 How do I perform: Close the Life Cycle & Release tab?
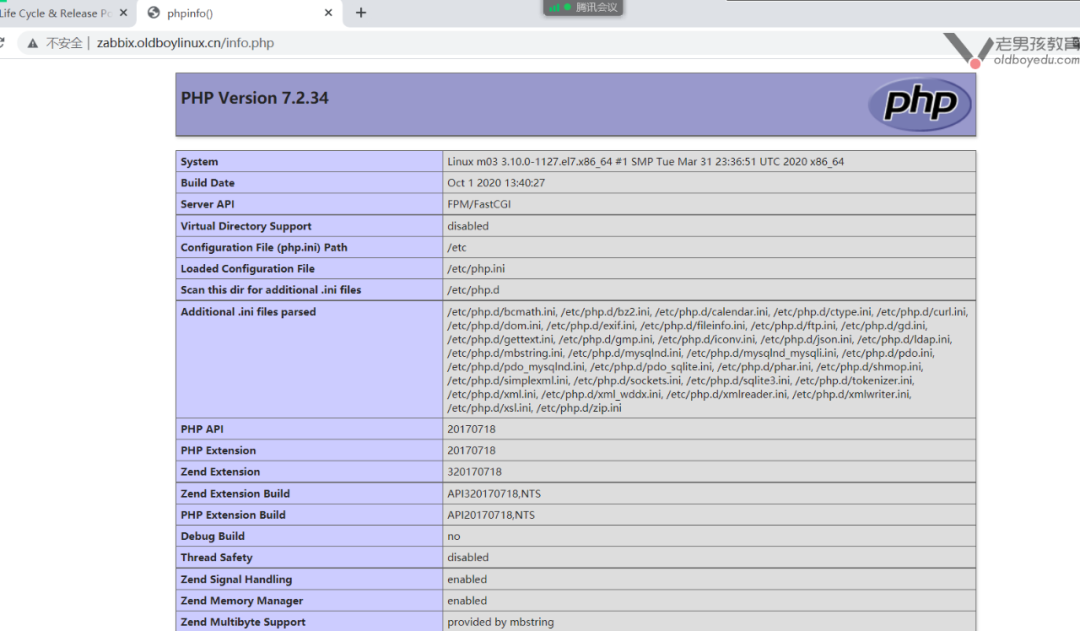point(122,13)
